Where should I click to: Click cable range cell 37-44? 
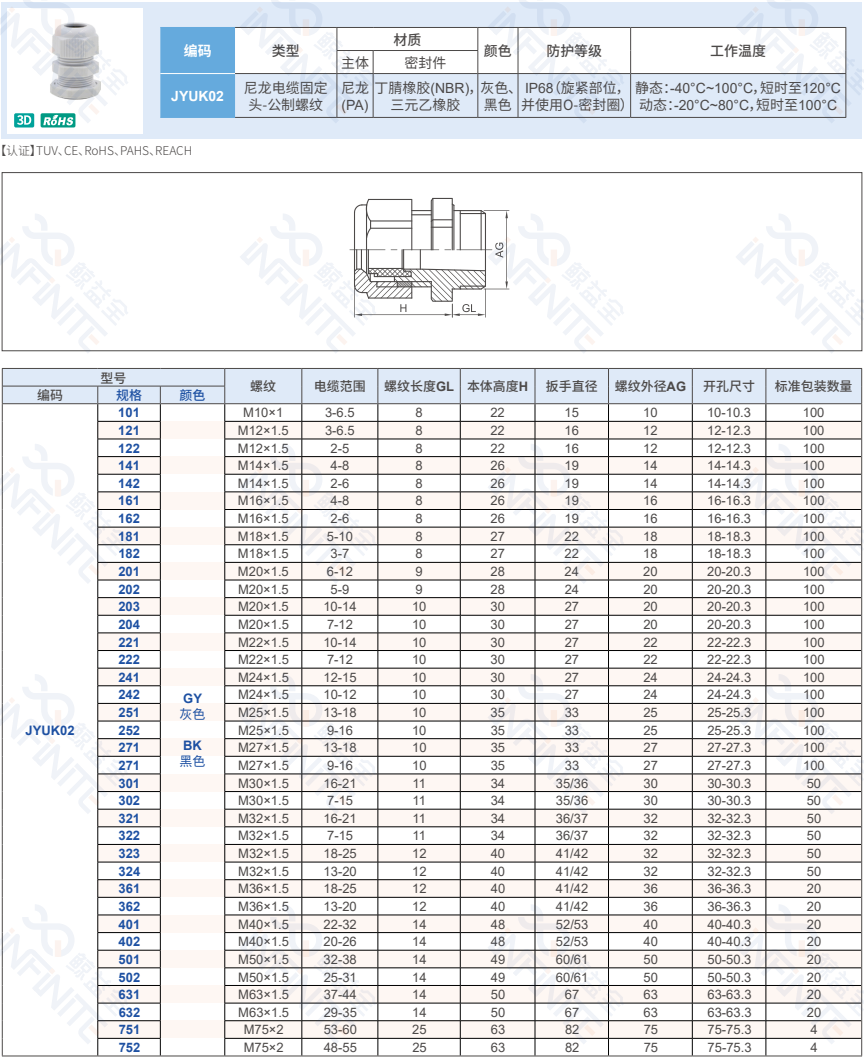tap(339, 994)
